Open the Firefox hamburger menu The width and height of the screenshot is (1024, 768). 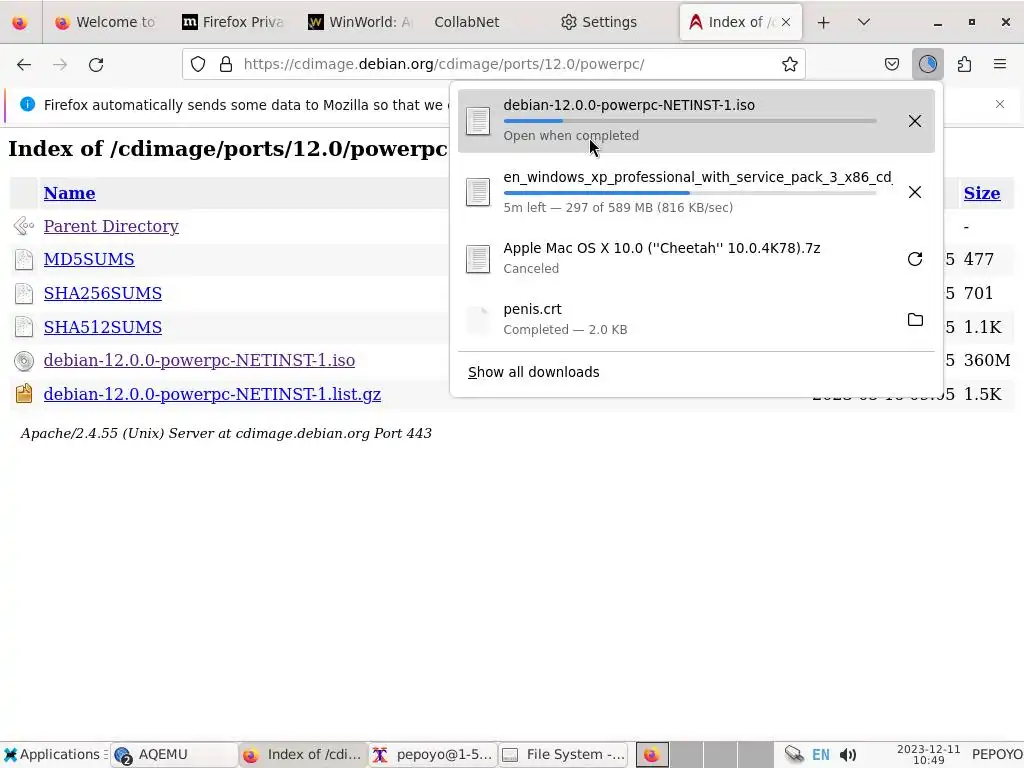[x=1000, y=64]
